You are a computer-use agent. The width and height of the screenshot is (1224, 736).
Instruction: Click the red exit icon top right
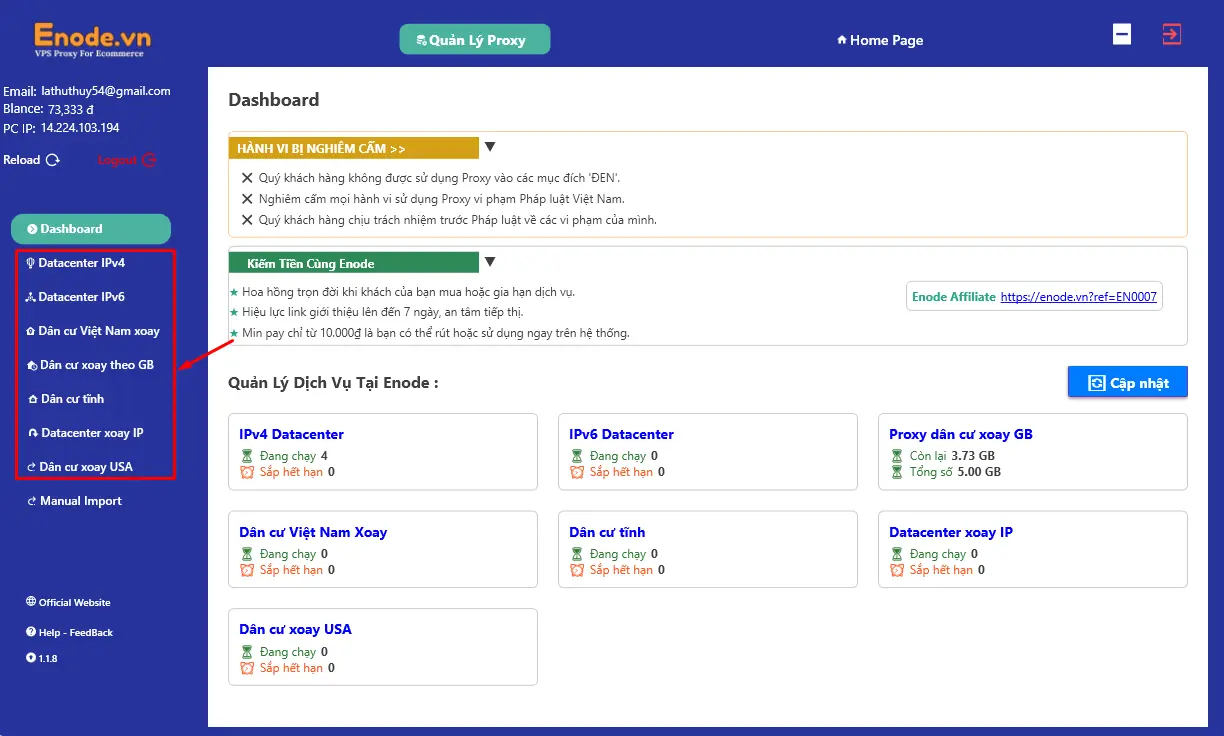1171,34
